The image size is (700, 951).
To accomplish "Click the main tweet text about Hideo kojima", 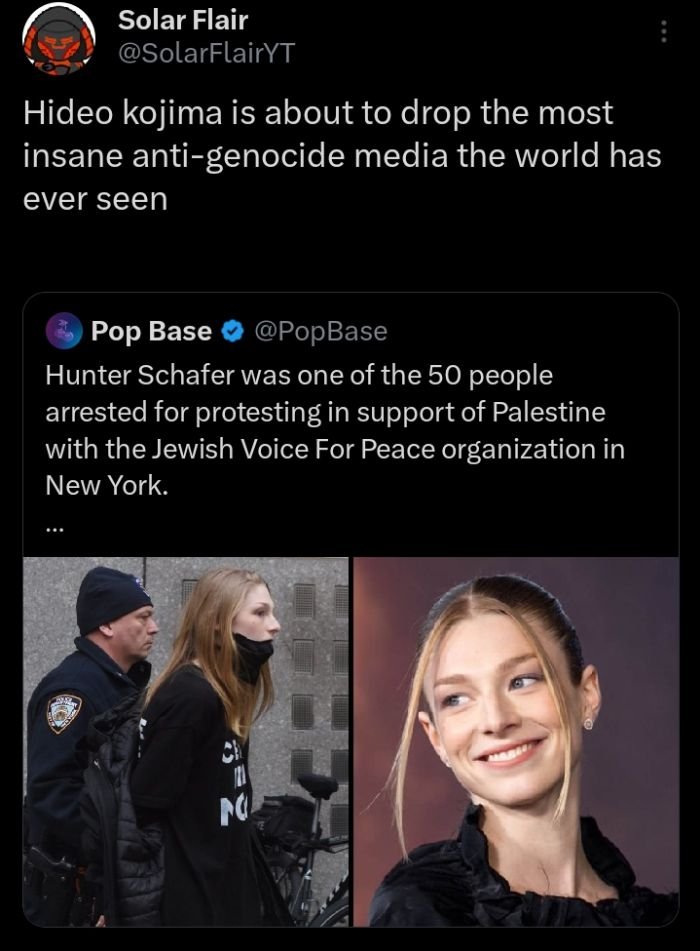I will [340, 156].
